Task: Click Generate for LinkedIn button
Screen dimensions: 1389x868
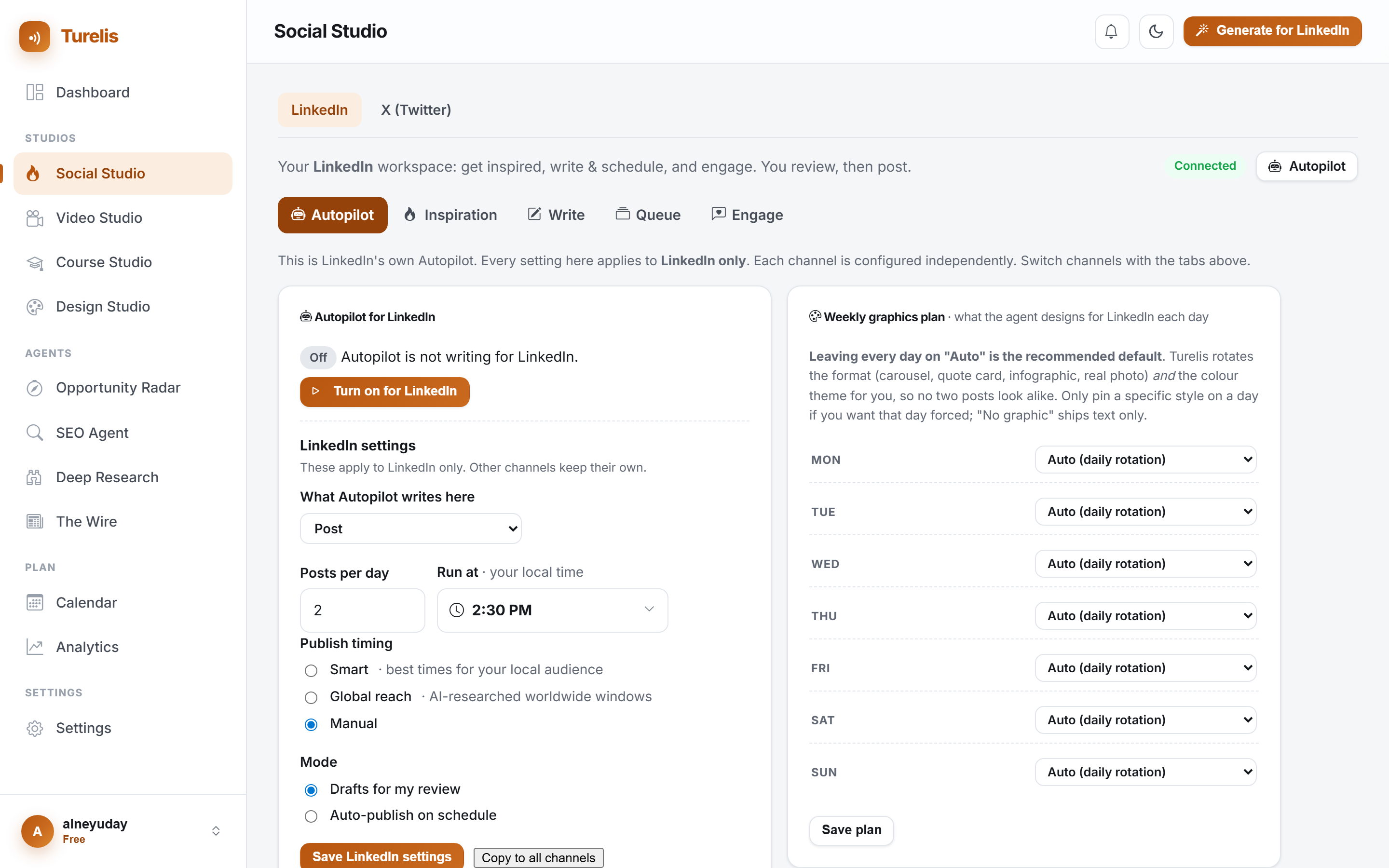Action: click(x=1272, y=31)
